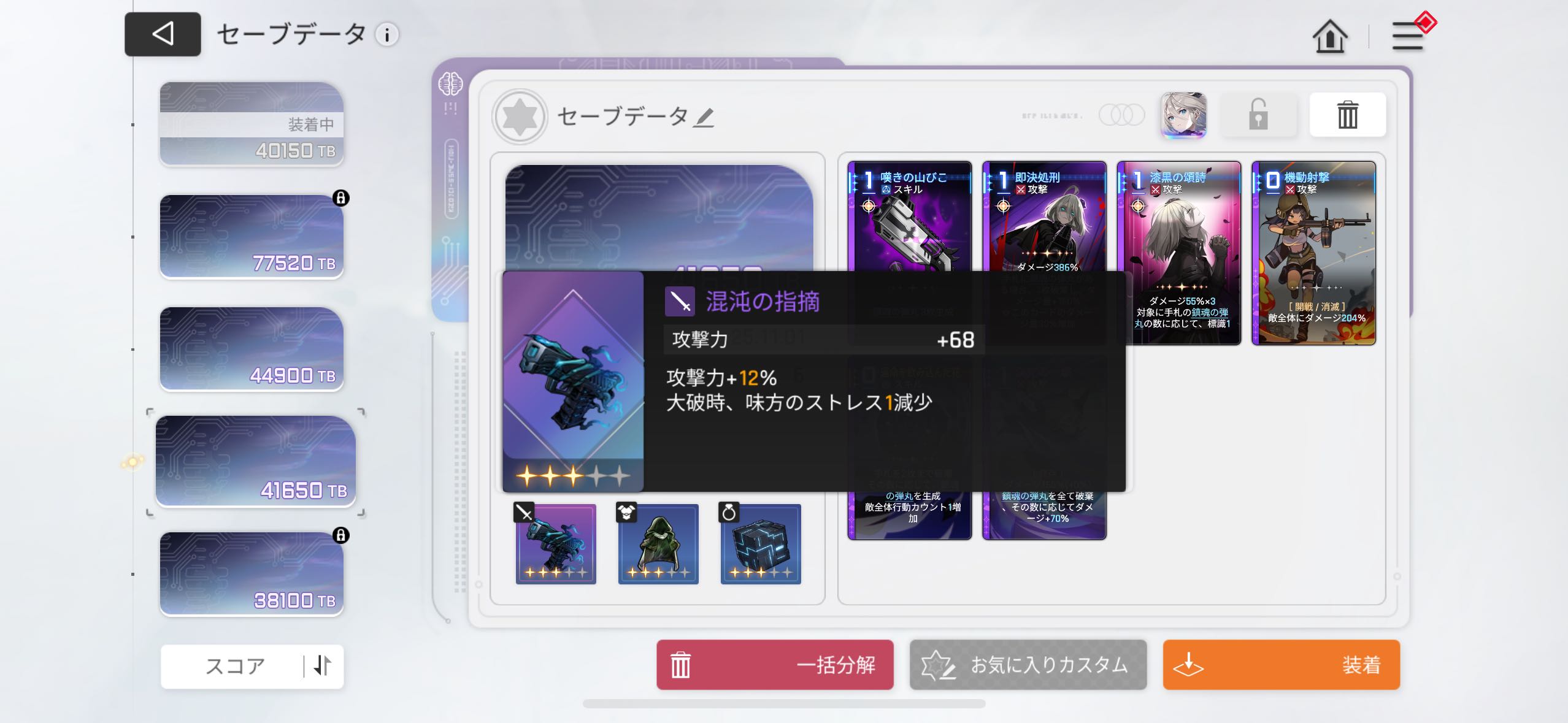Toggle the padlock for this save data
The width and height of the screenshot is (1568, 723).
tap(1258, 115)
